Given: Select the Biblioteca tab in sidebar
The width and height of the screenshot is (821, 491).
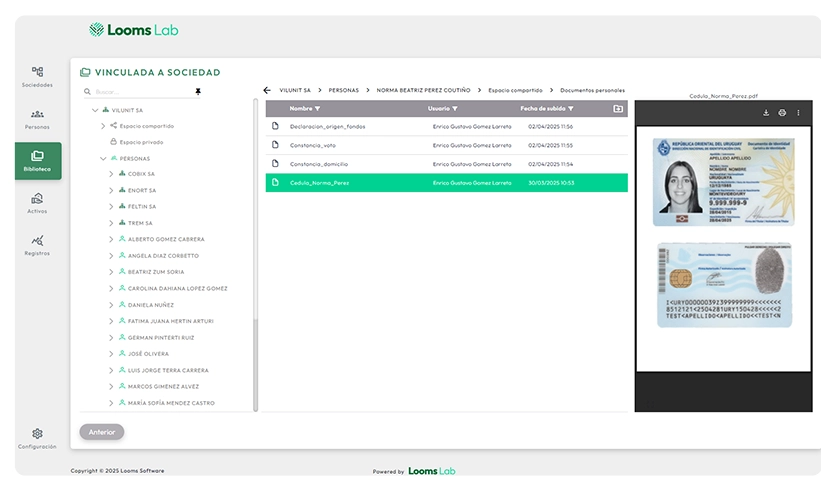Looking at the screenshot, I should pyautogui.click(x=37, y=160).
